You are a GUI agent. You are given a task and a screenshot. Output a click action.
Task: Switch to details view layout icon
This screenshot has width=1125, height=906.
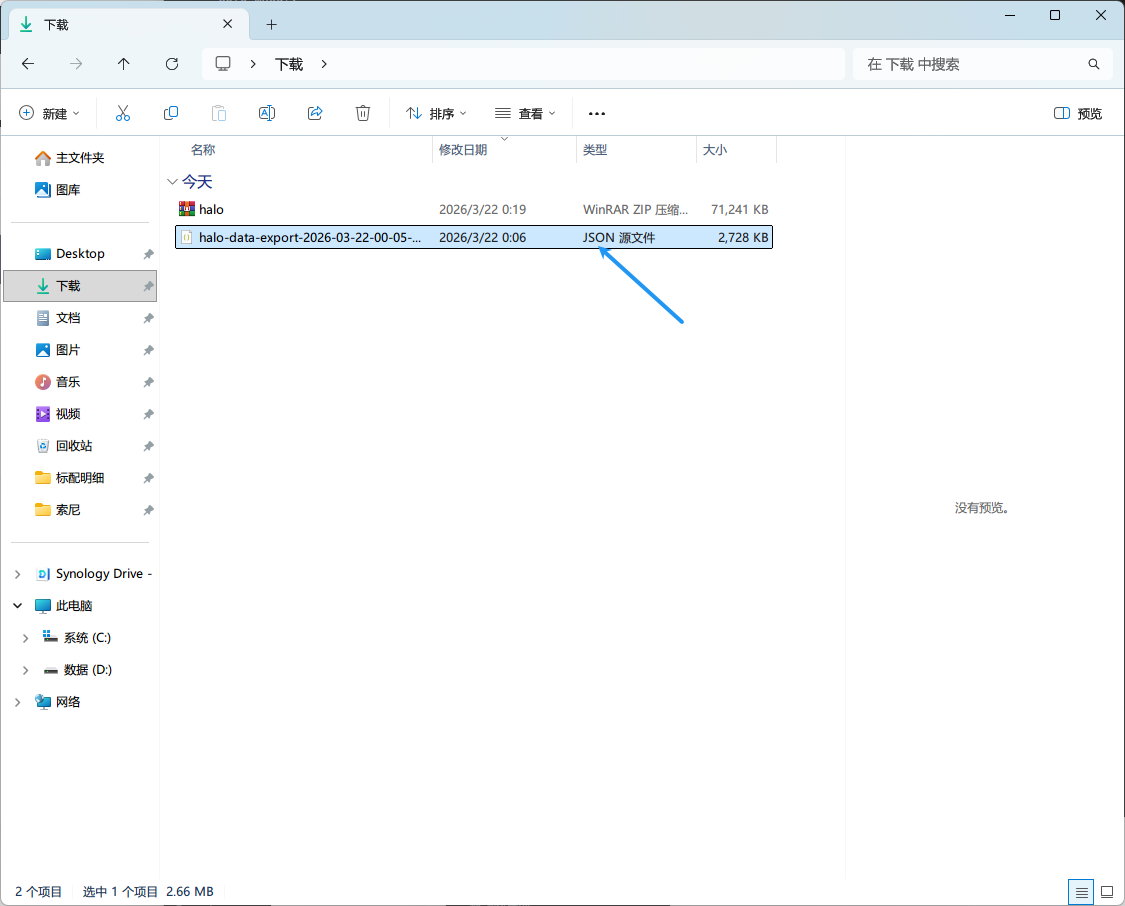[x=1080, y=891]
